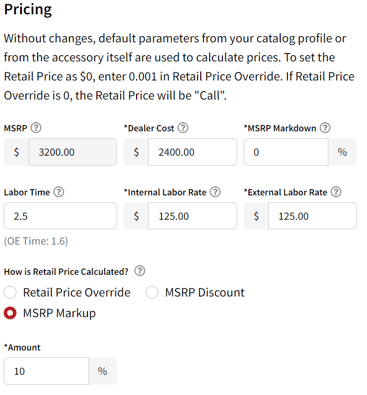Click the Amount field showing 10
The width and height of the screenshot is (367, 395).
tap(46, 371)
